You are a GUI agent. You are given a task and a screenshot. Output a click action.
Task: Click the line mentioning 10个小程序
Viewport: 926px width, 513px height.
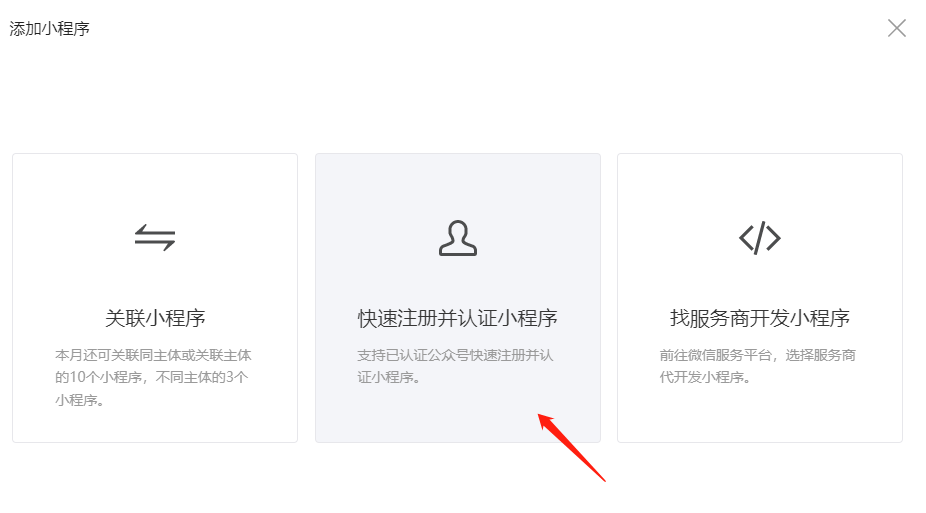point(152,377)
